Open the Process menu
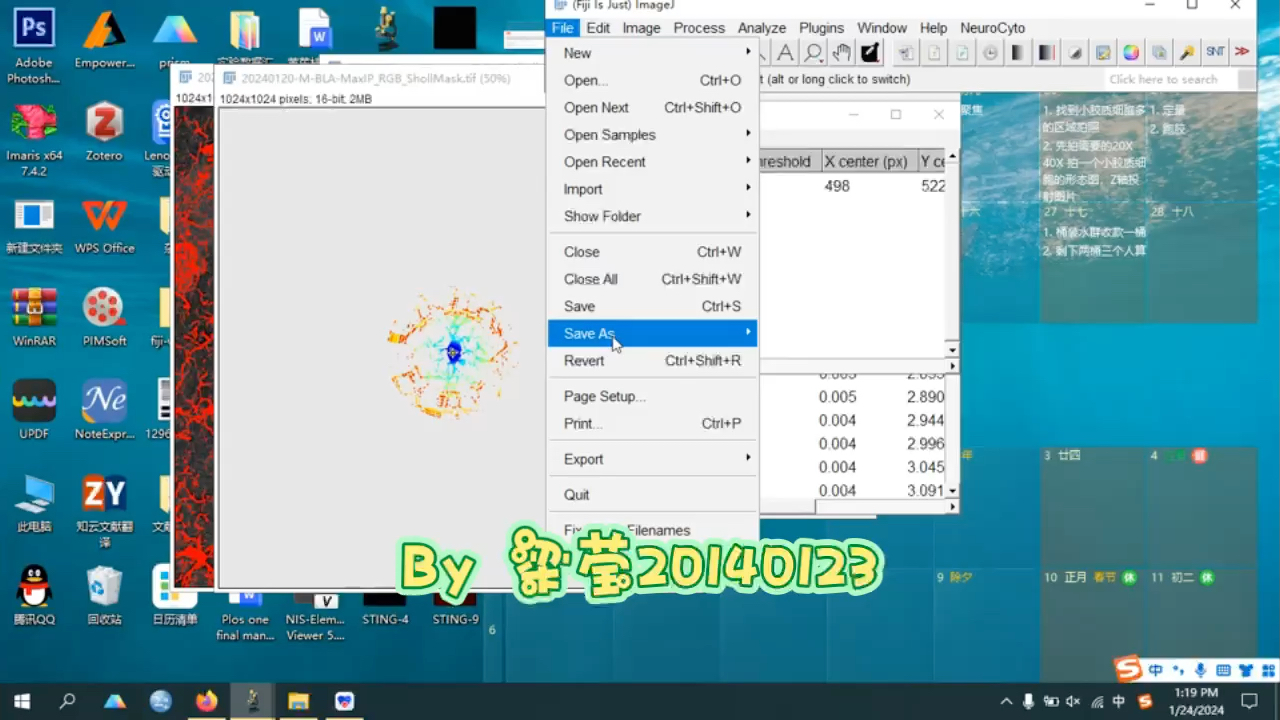This screenshot has height=720, width=1280. pos(699,28)
